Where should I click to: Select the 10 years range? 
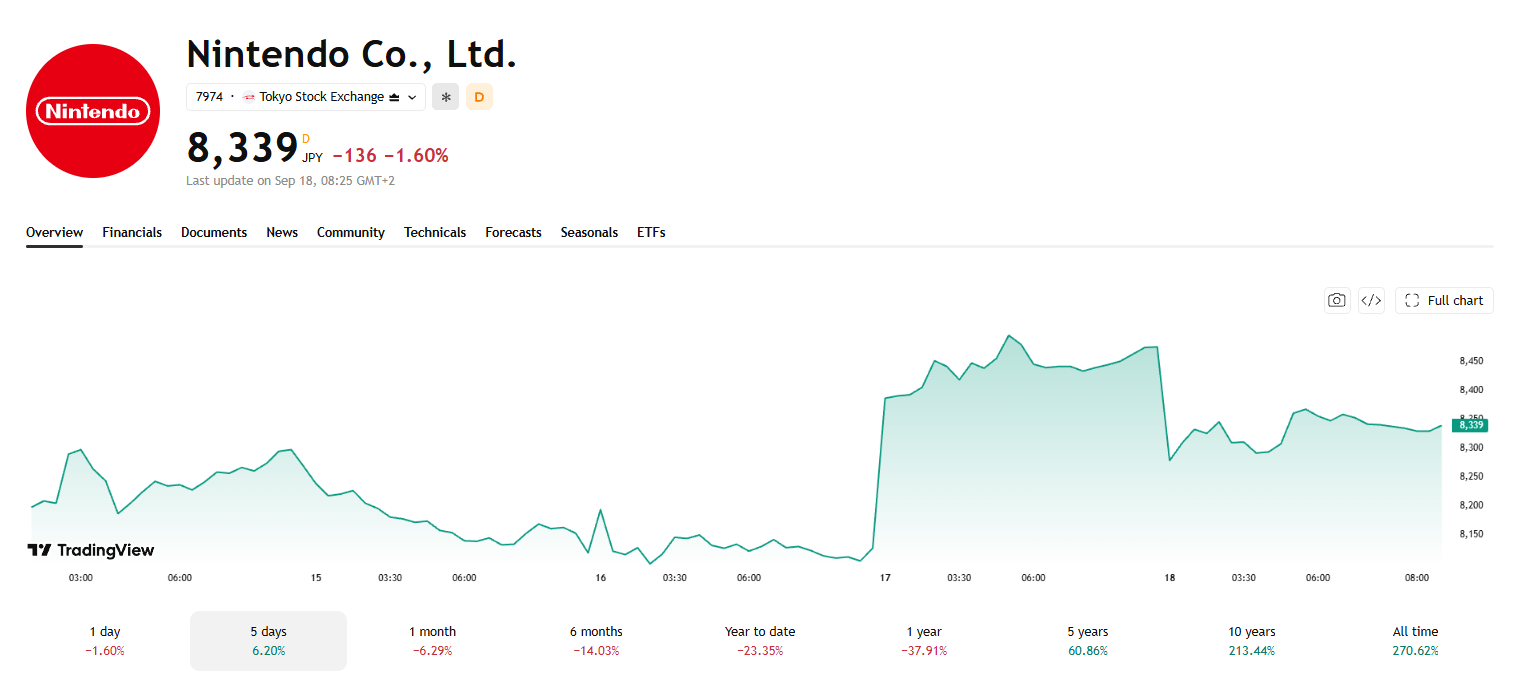(x=1252, y=641)
